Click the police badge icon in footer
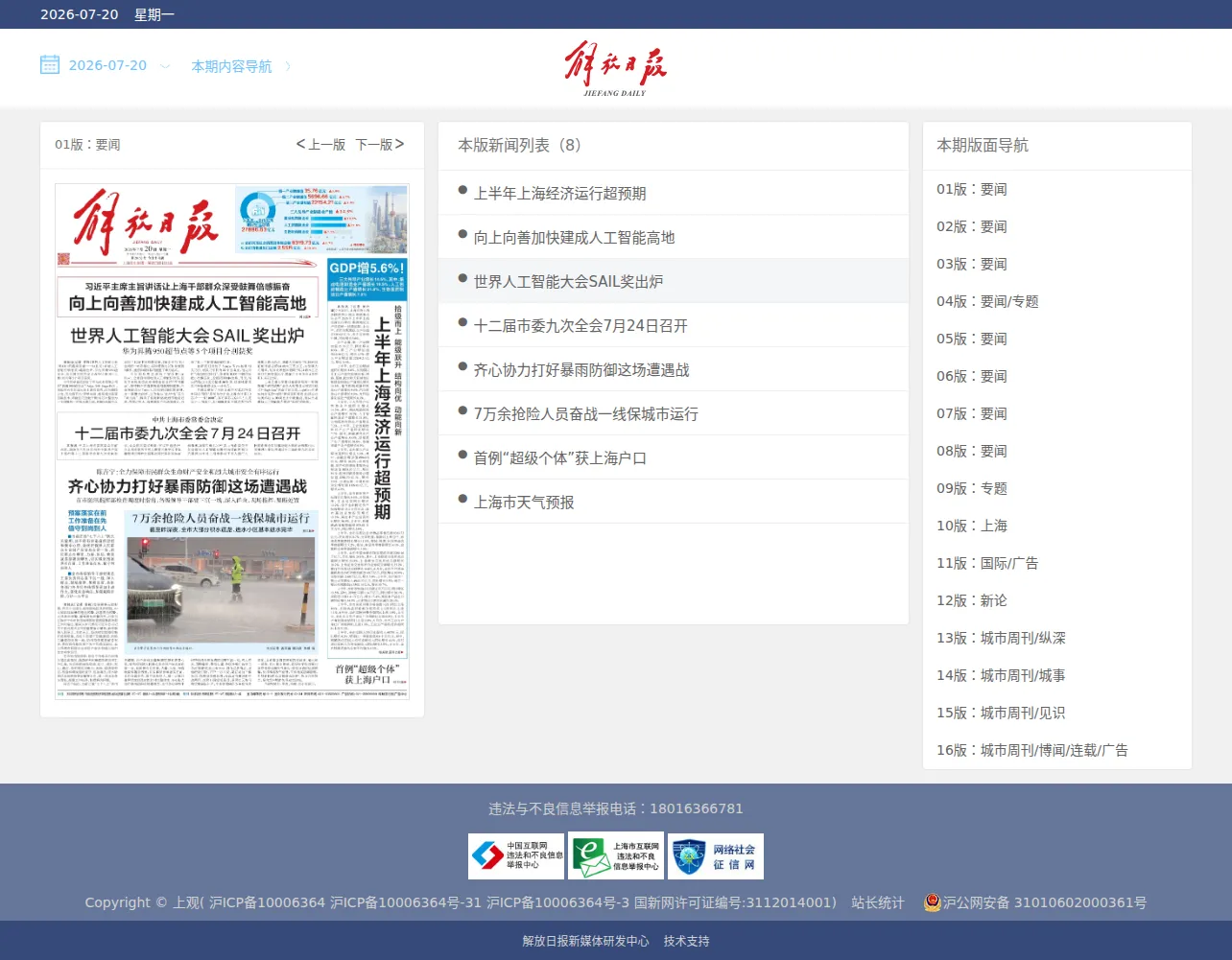Screen dimensions: 1232x960 [x=932, y=901]
